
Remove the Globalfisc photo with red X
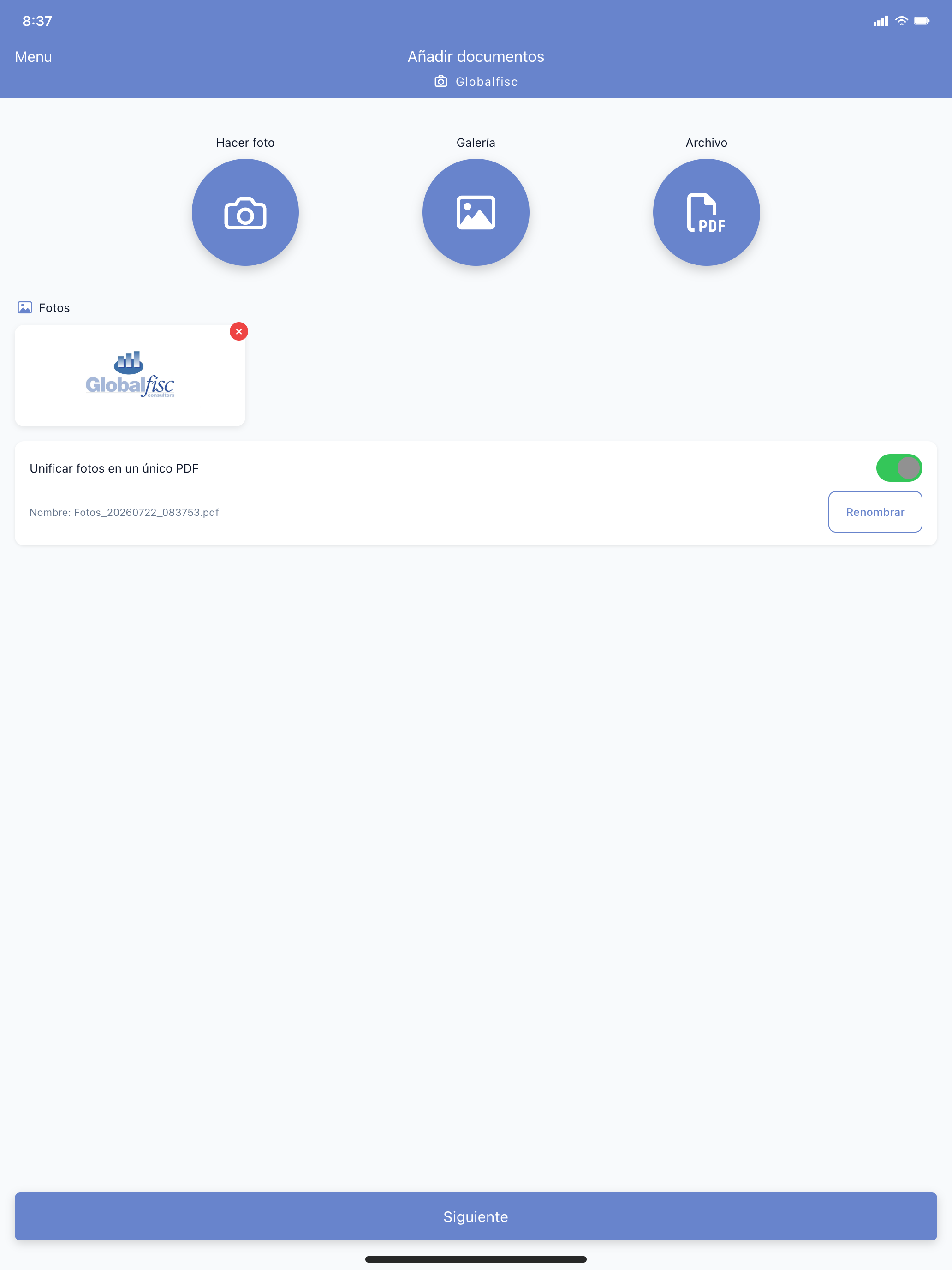239,331
